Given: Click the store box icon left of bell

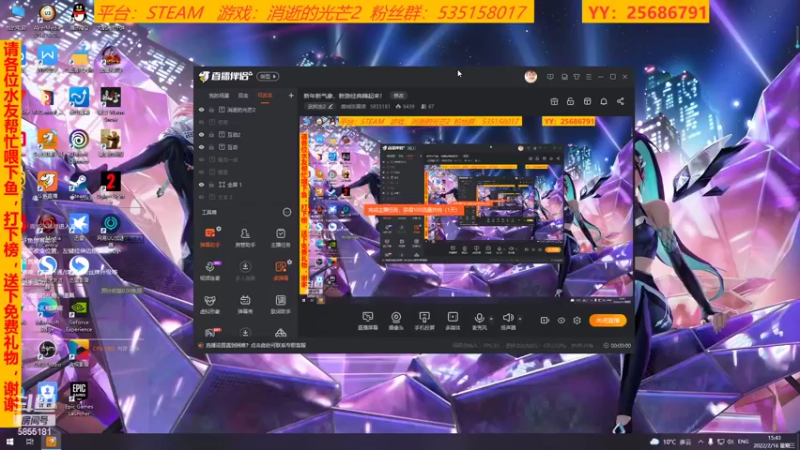Looking at the screenshot, I should 587,102.
